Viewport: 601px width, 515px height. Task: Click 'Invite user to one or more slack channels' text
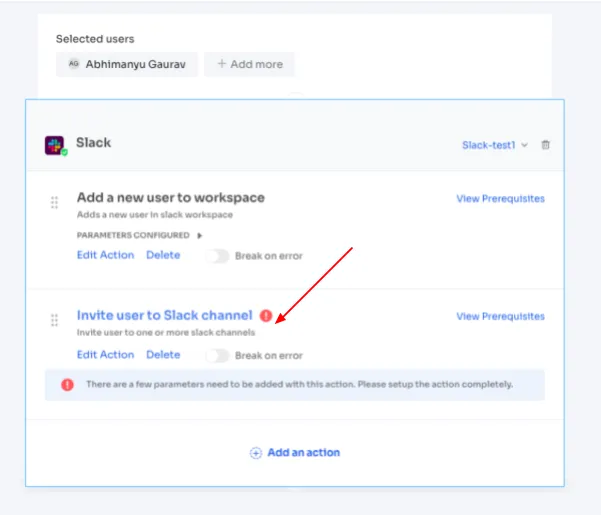166,332
